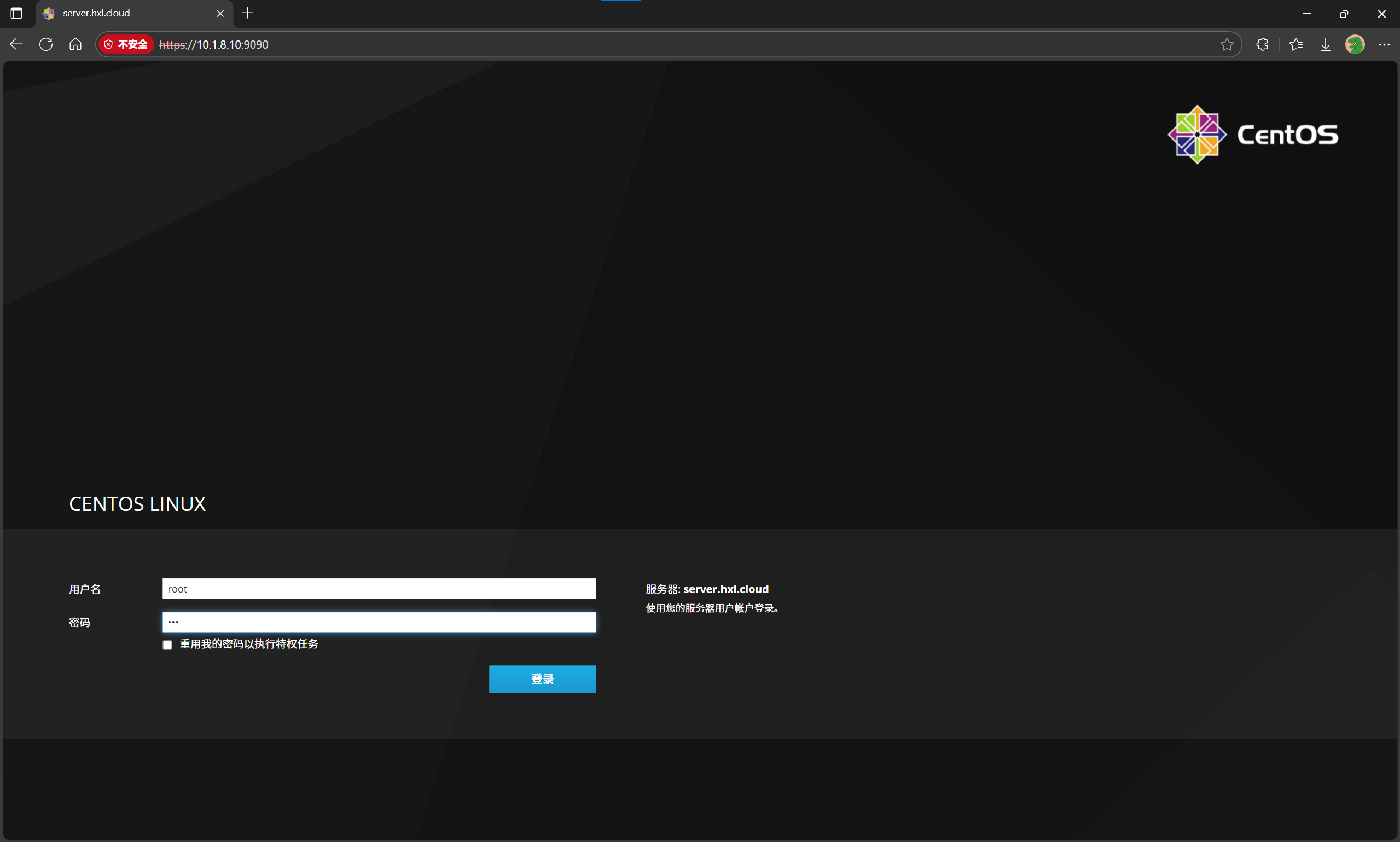Click into the 密码 password field

click(379, 622)
